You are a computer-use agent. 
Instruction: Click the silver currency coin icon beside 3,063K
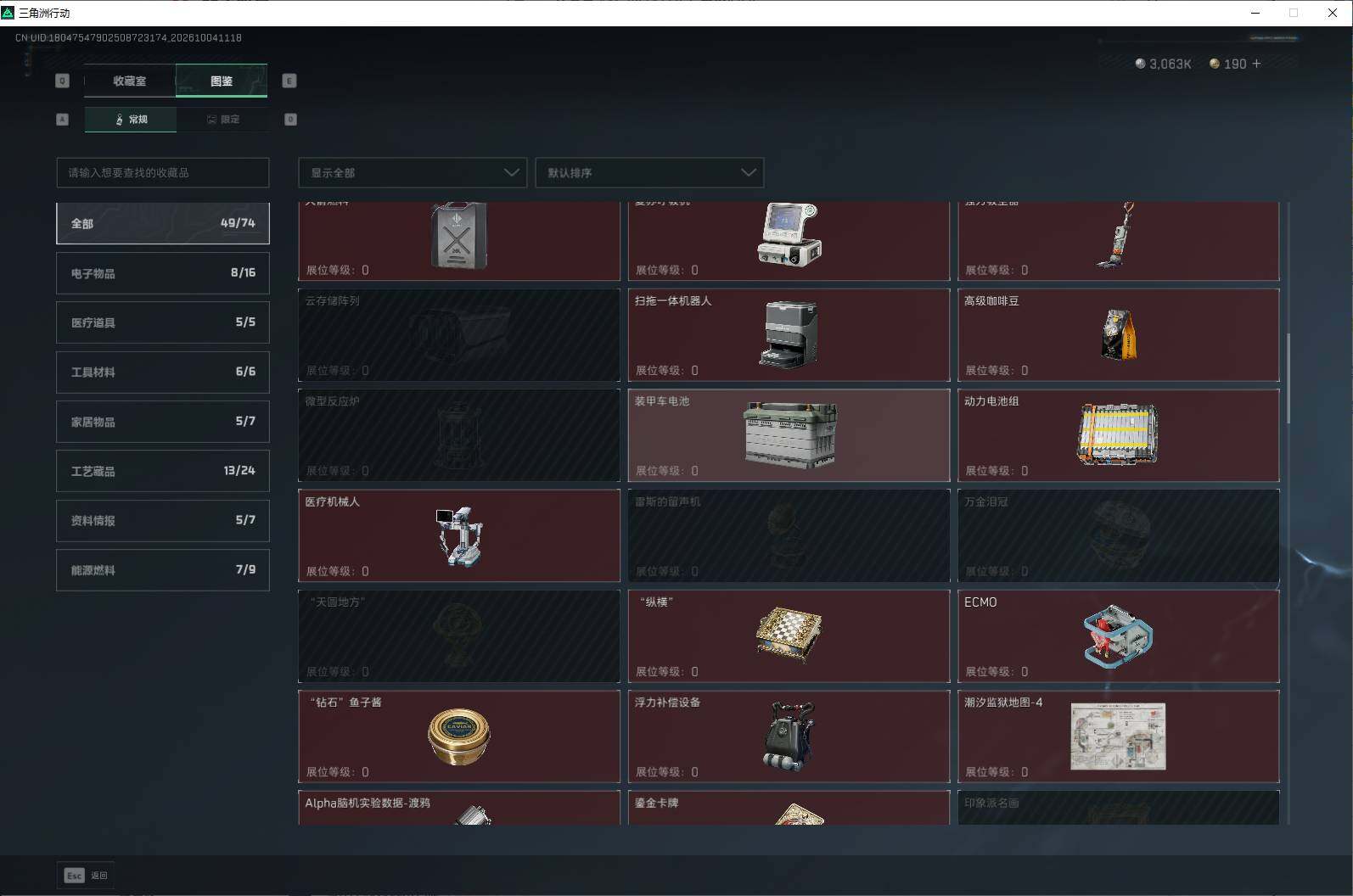point(1140,64)
